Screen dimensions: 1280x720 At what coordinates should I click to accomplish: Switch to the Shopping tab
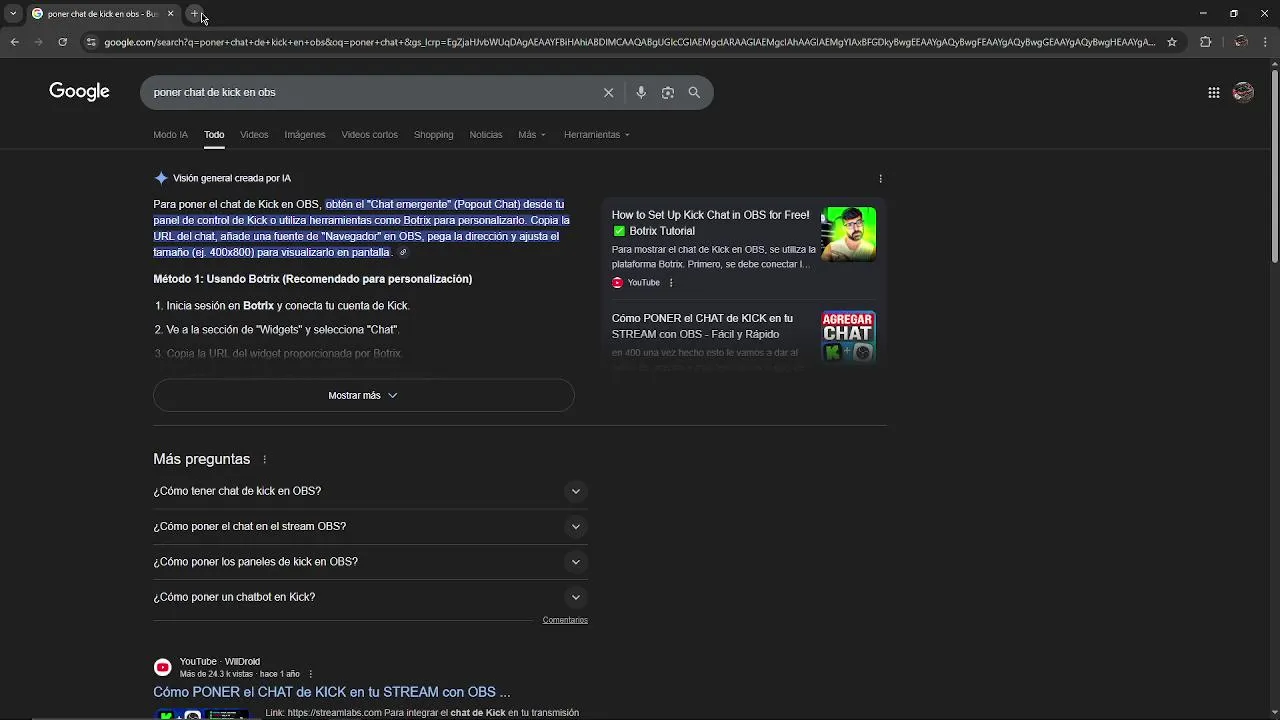pos(433,134)
